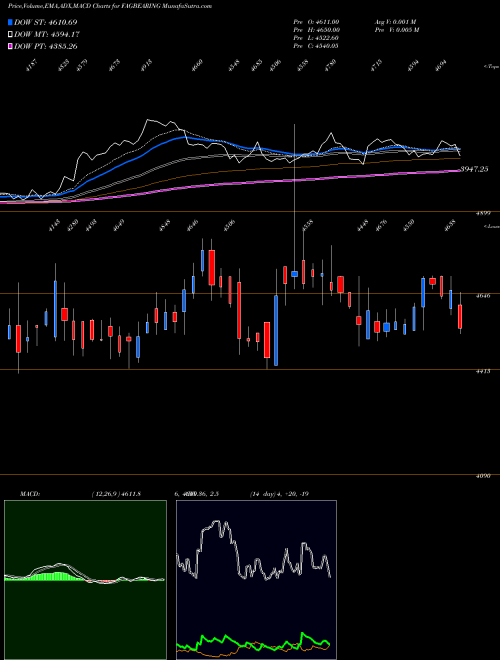This screenshot has height=660, width=500.
Task: Click the 'MACD:' panel heading
Action: click(30, 494)
